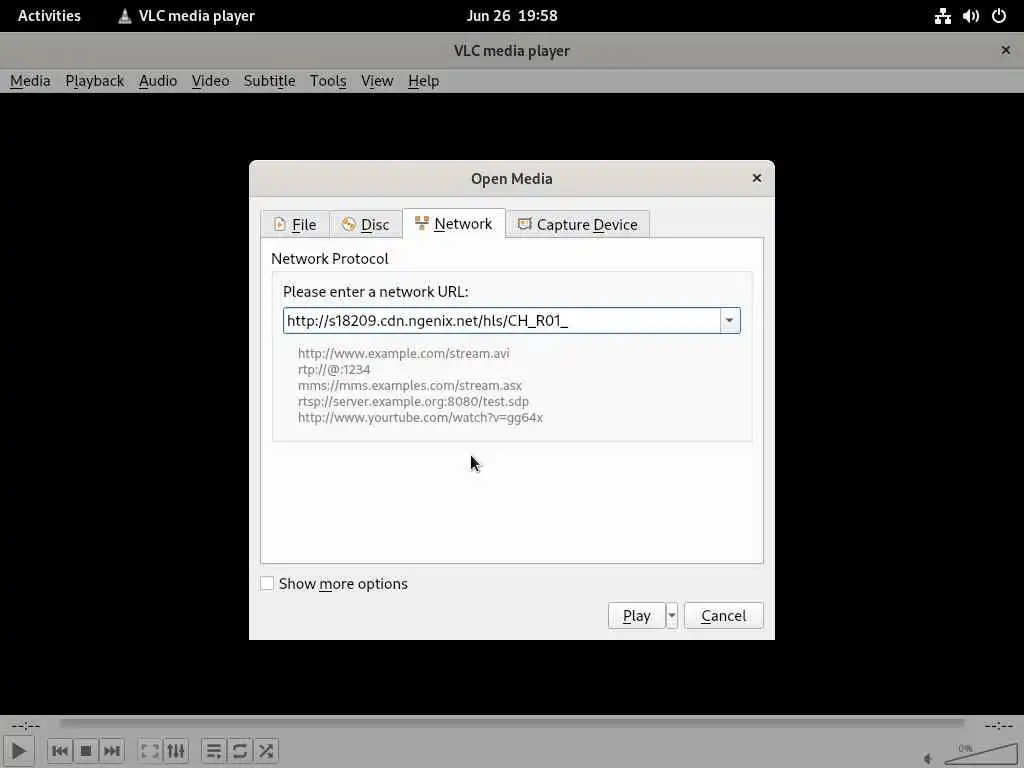This screenshot has height=768, width=1024.
Task: Click the VLC media player app menu
Action: [186, 16]
